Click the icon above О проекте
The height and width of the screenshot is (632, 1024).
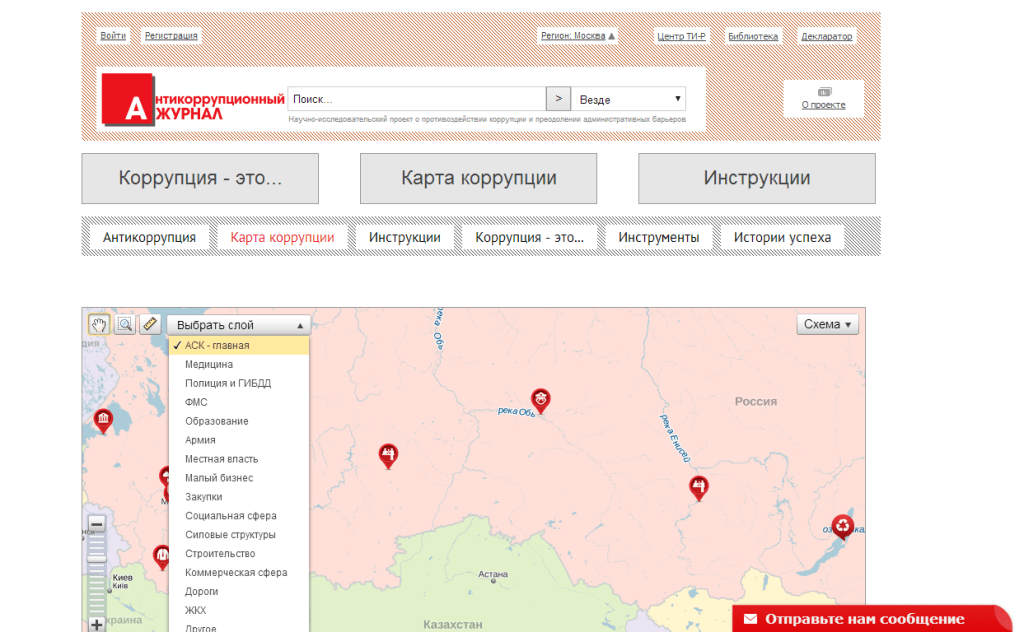pos(824,90)
